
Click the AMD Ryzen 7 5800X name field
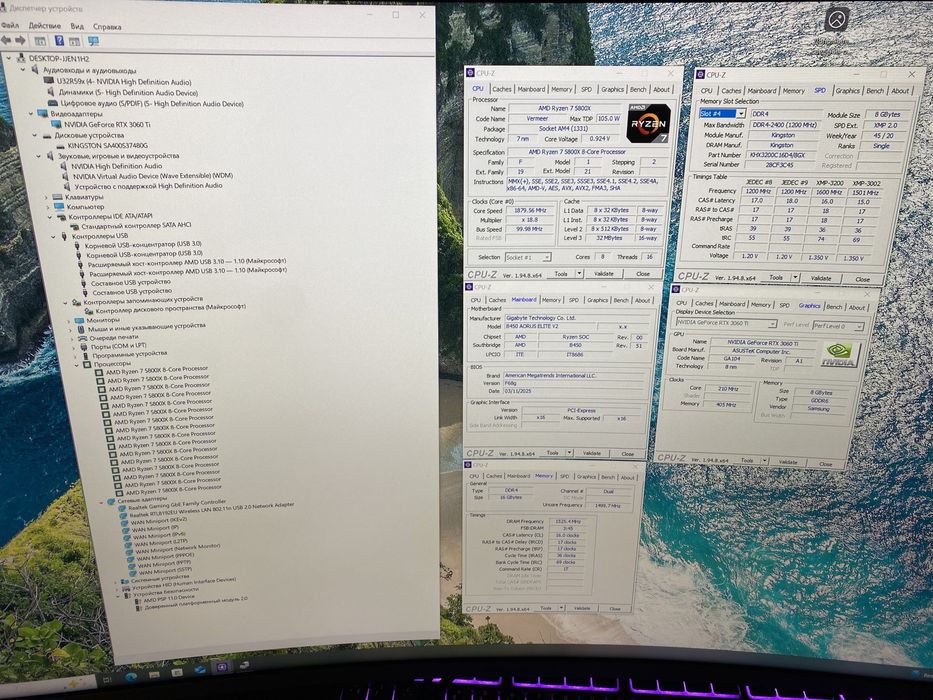tap(564, 108)
